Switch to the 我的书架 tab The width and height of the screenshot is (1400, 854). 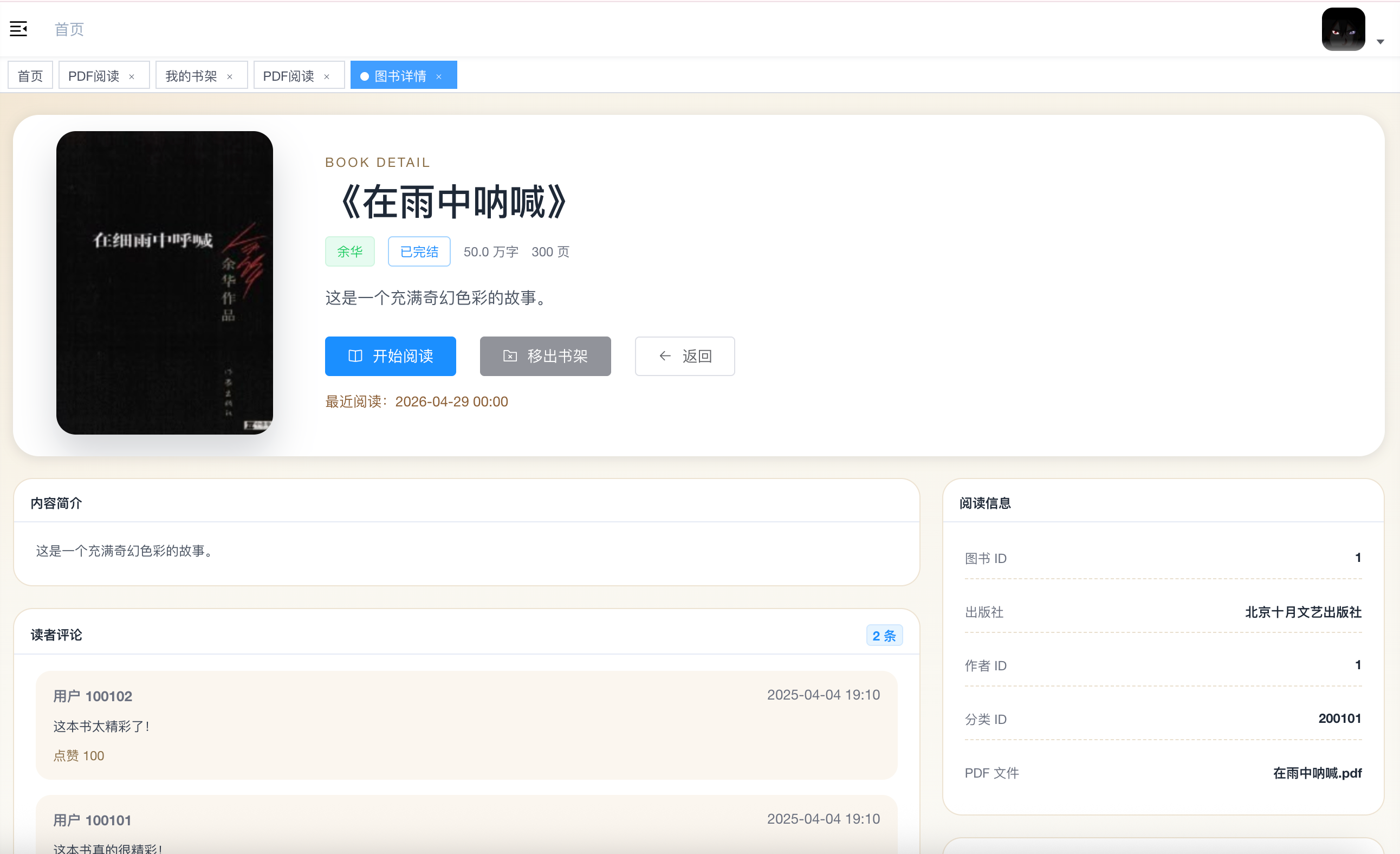click(x=191, y=75)
